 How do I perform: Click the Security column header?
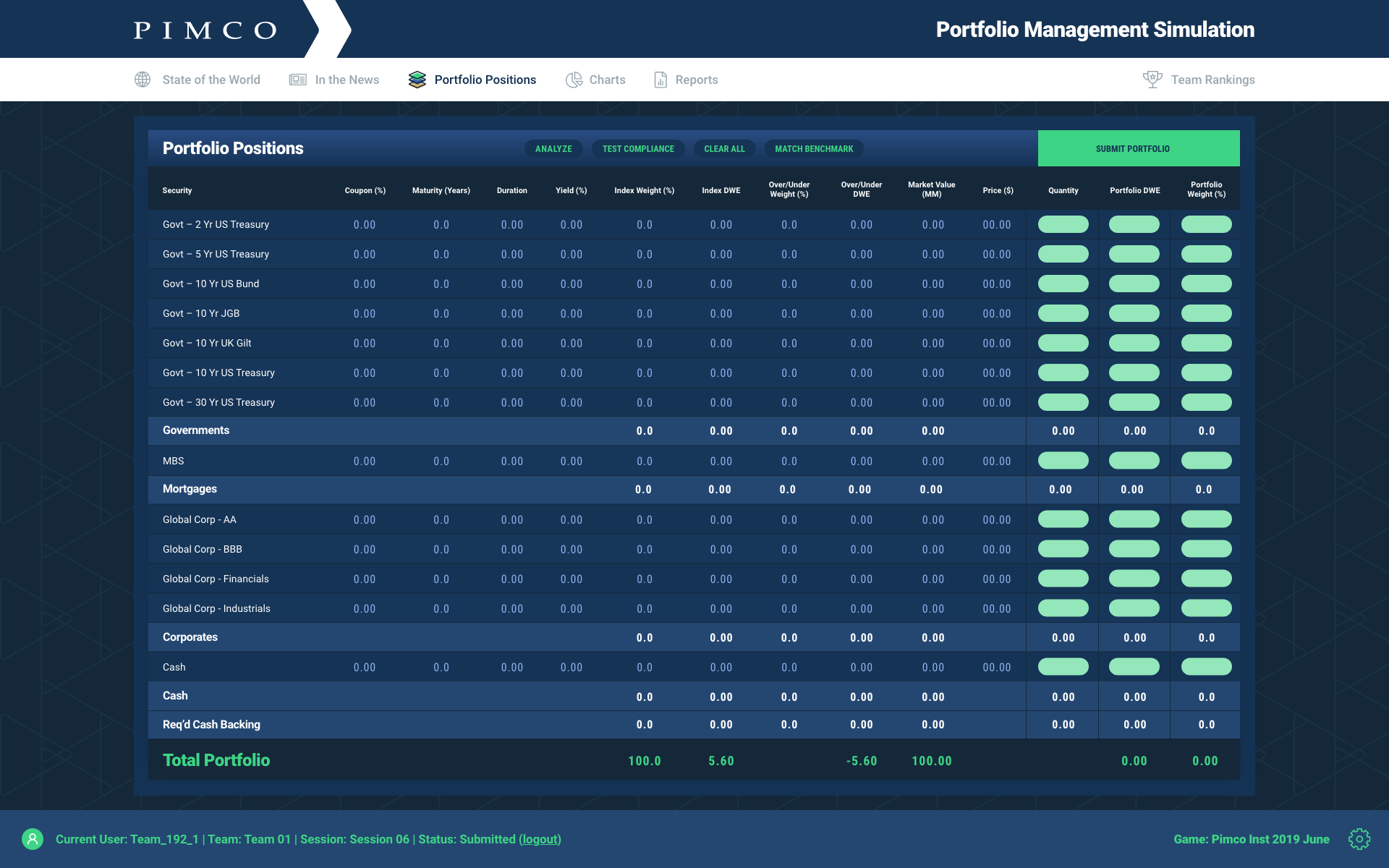(x=177, y=190)
